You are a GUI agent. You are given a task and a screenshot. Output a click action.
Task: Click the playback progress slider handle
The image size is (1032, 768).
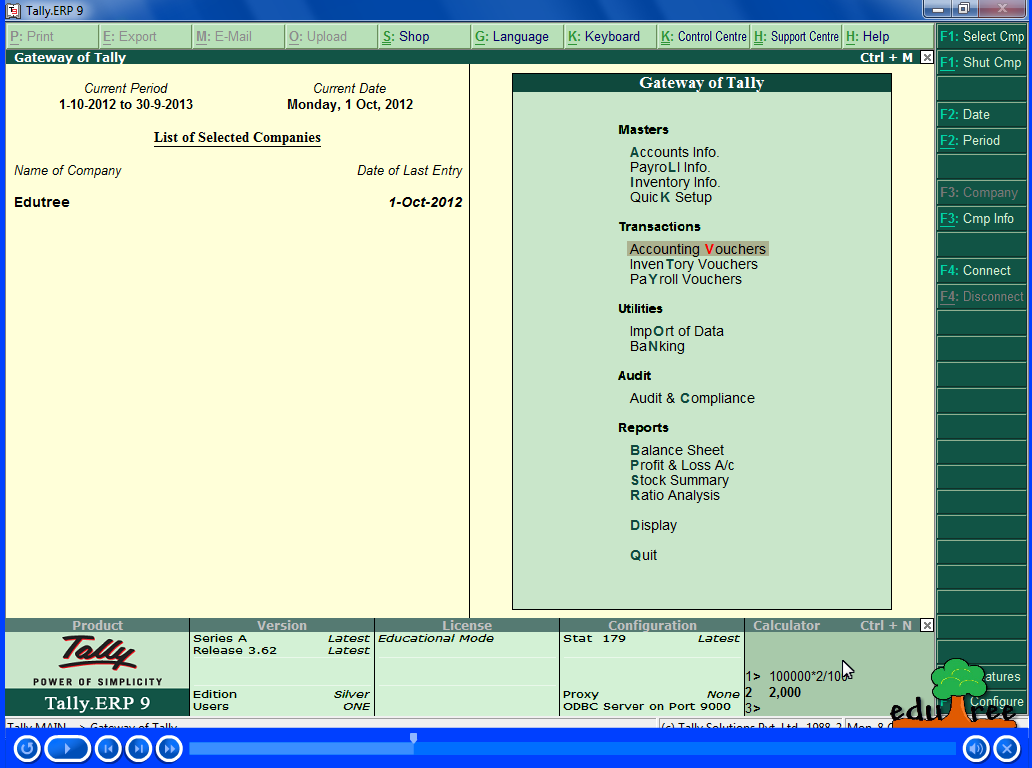pos(413,738)
